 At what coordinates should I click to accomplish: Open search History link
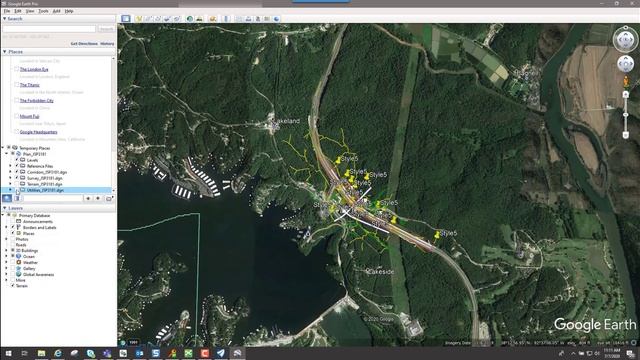(x=107, y=44)
